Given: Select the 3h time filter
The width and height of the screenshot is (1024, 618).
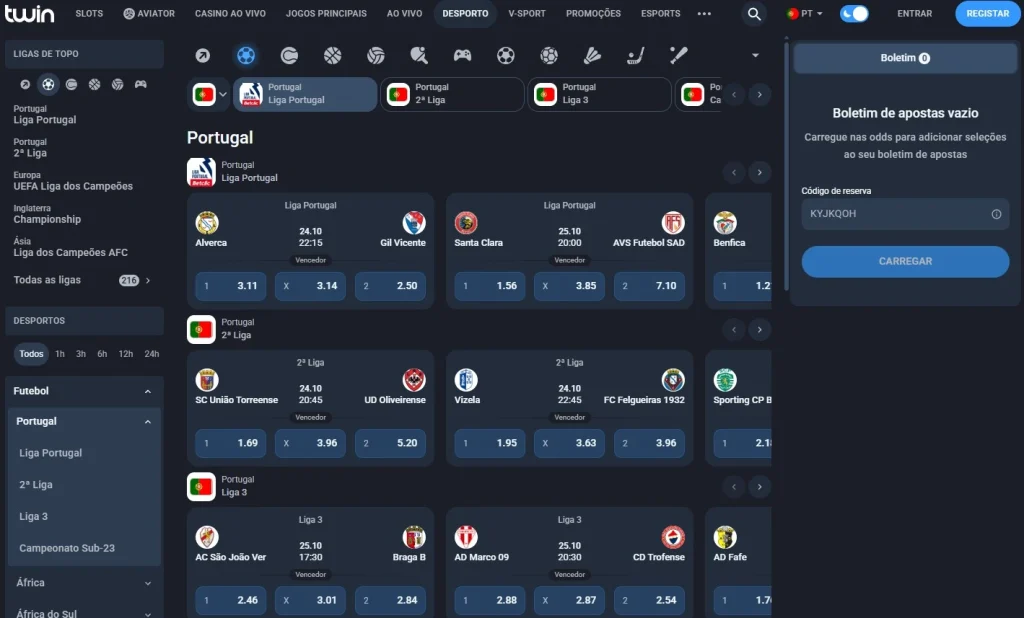Looking at the screenshot, I should (81, 353).
